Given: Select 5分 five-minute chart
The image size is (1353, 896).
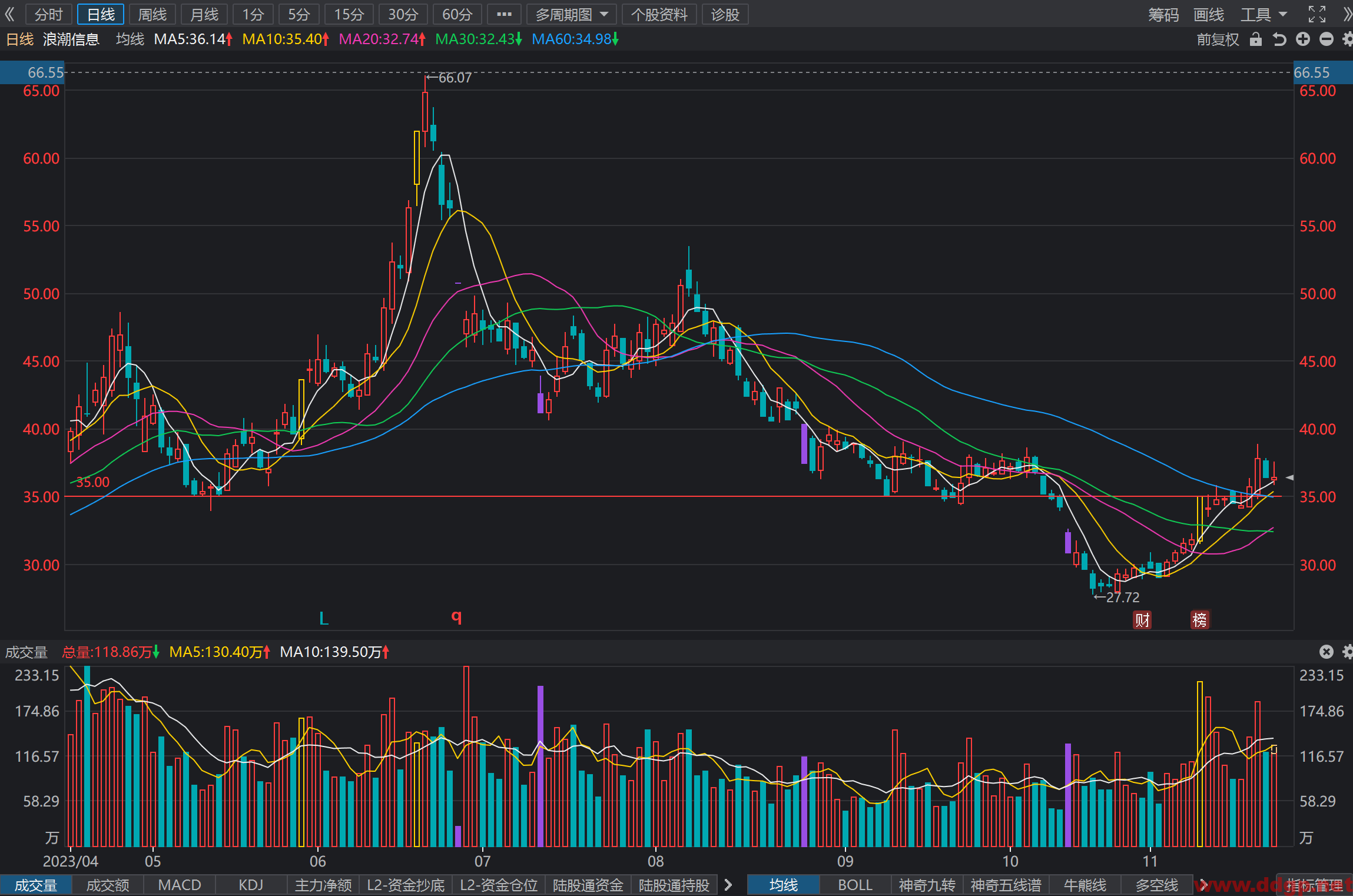Looking at the screenshot, I should tap(299, 14).
